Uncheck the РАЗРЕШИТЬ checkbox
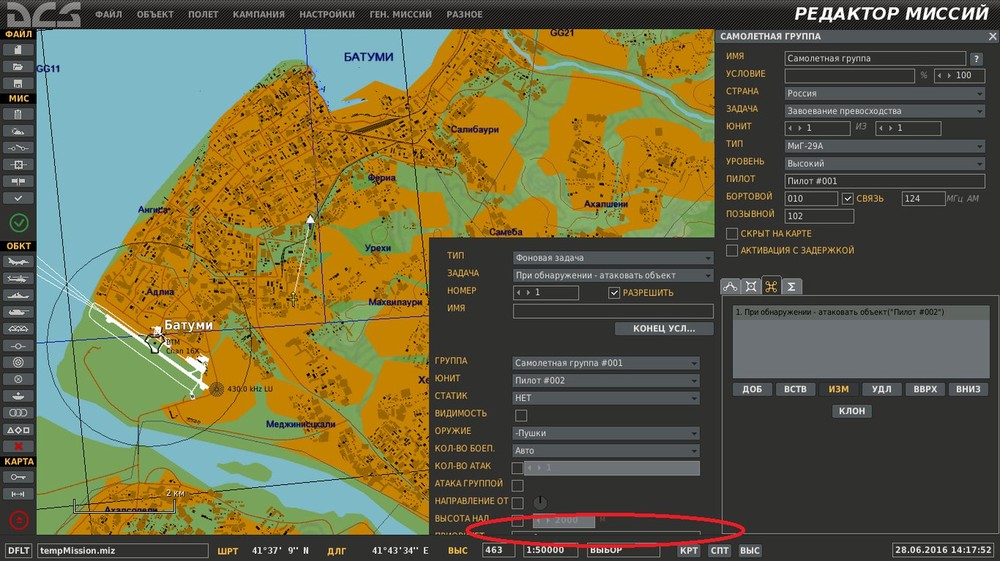Image resolution: width=1000 pixels, height=561 pixels. 615,293
